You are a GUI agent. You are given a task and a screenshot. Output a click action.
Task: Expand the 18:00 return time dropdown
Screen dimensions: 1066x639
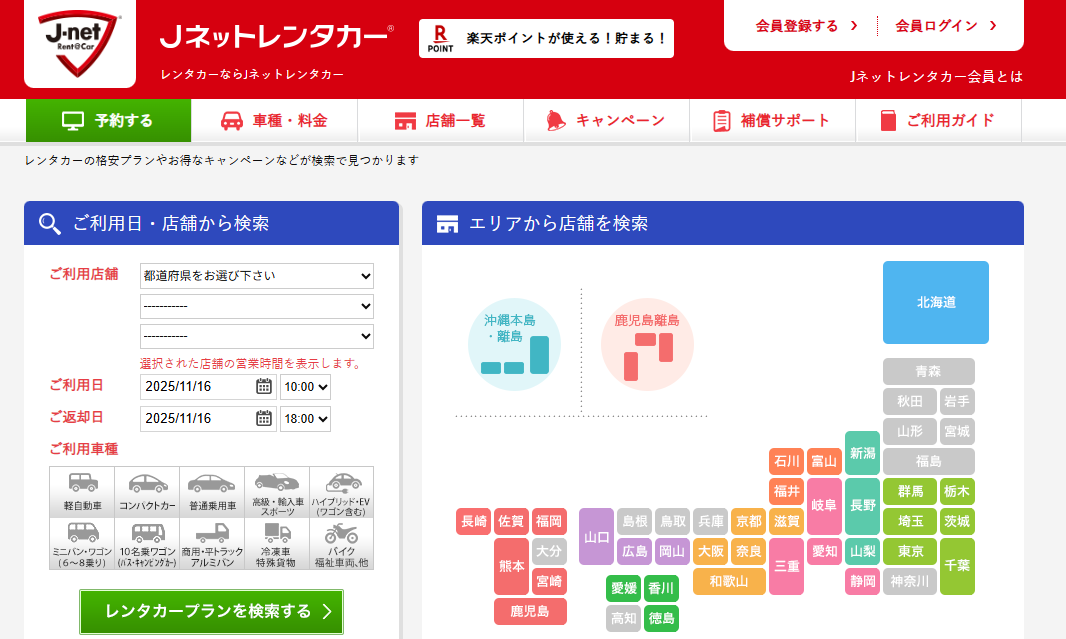click(x=305, y=419)
